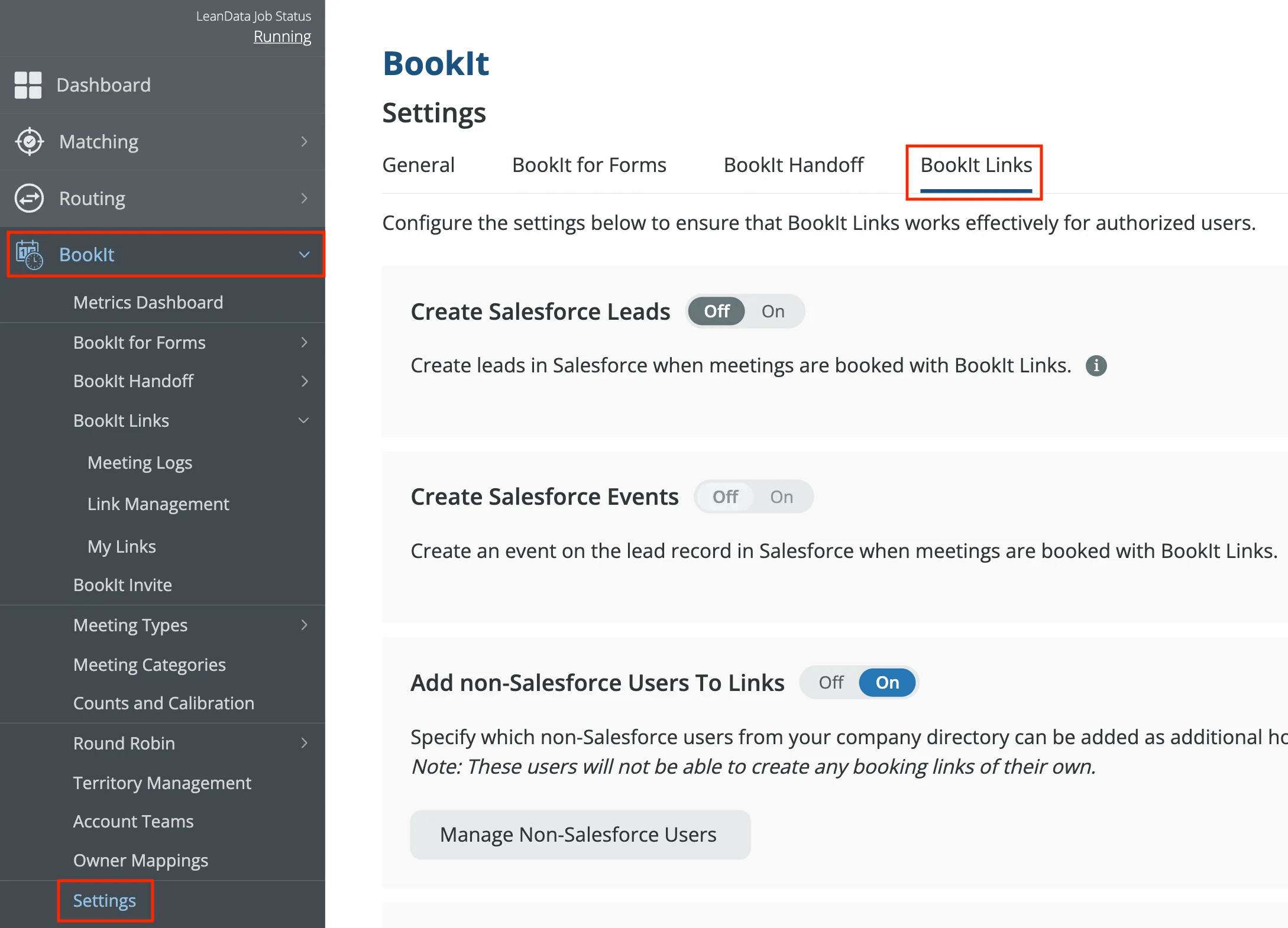The width and height of the screenshot is (1288, 928).
Task: Turn on Create Salesforce Leads
Action: point(773,312)
